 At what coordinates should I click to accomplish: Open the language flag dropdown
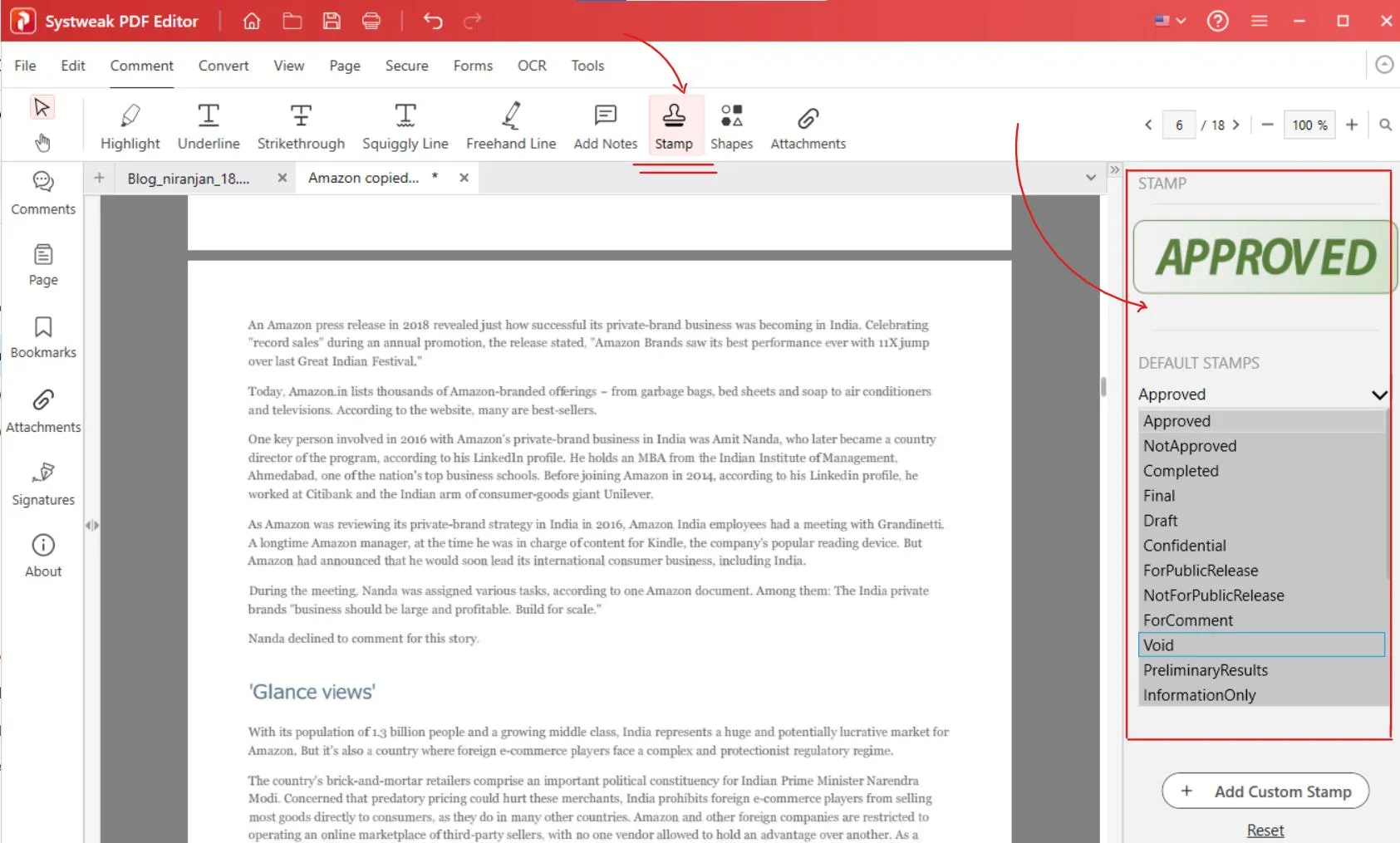point(1170,21)
